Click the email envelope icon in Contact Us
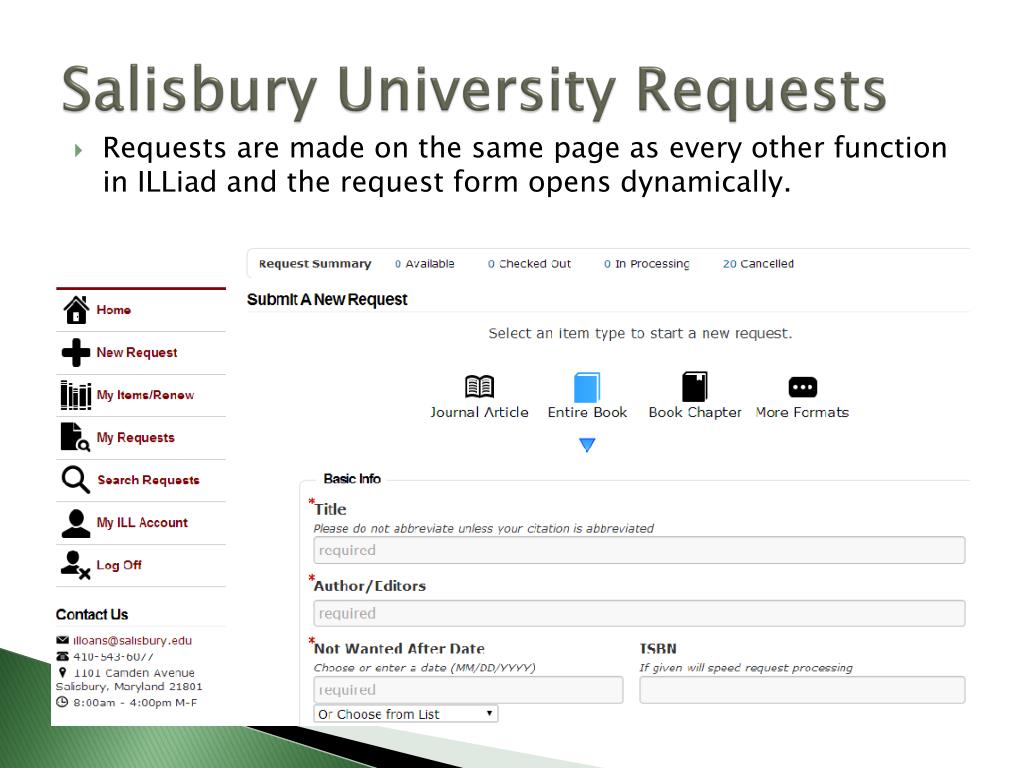1024x768 pixels. pos(62,640)
